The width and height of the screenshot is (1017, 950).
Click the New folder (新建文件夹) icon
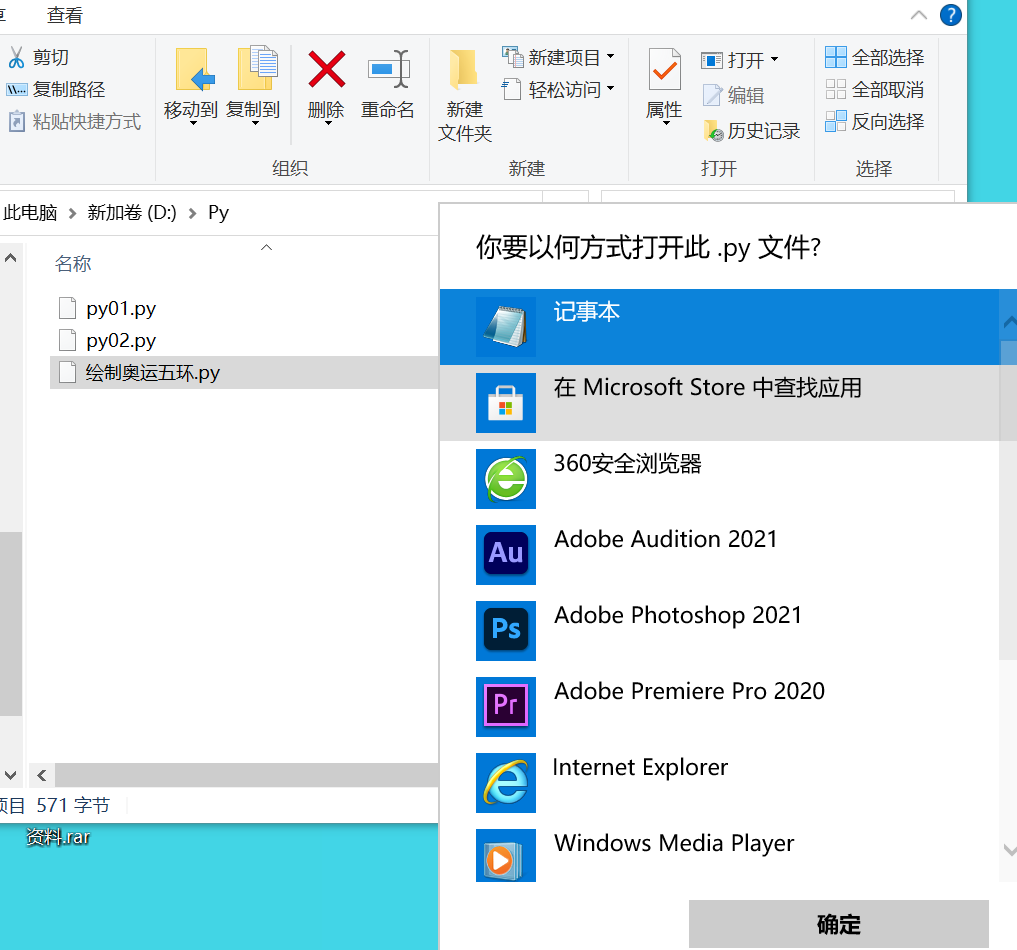(464, 68)
